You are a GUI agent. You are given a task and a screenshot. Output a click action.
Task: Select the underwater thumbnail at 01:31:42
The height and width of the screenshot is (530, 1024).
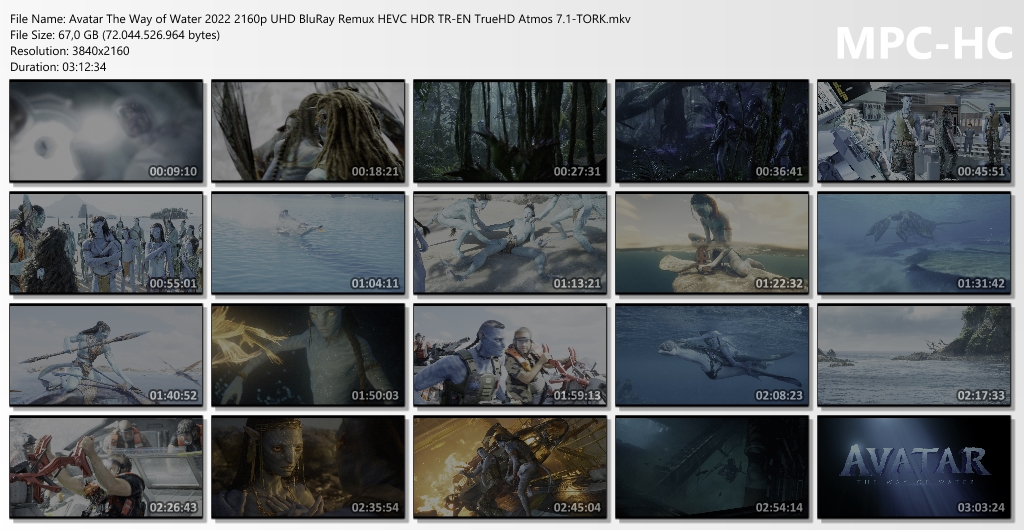[914, 243]
